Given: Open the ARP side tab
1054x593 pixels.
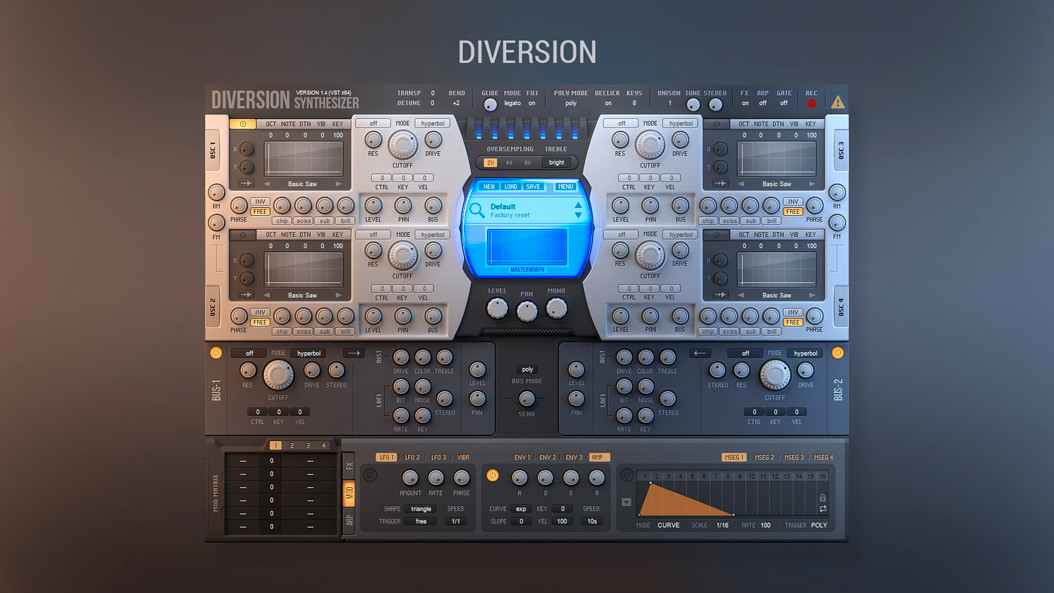Looking at the screenshot, I should click(349, 520).
